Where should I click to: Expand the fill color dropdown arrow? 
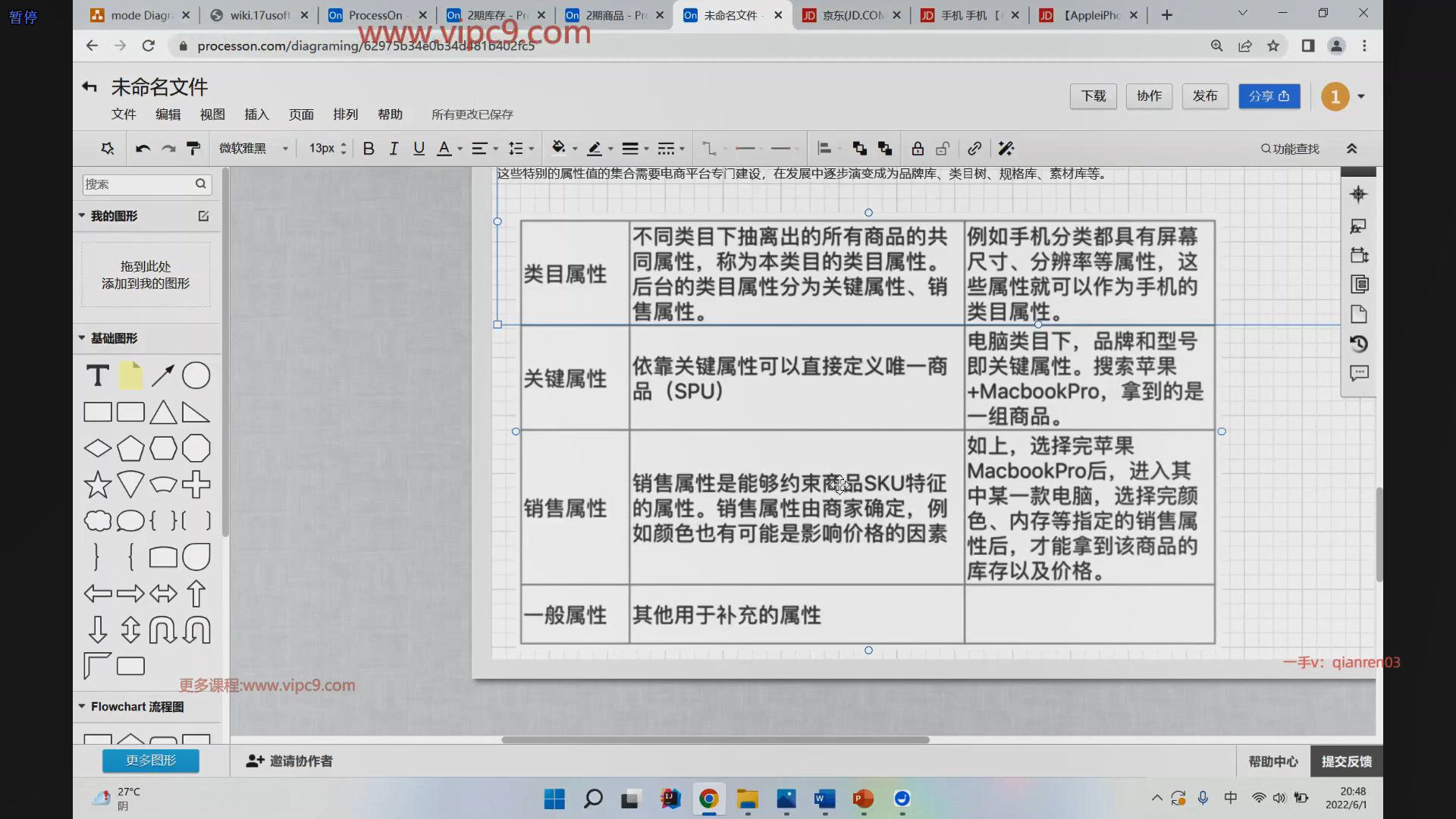[575, 149]
